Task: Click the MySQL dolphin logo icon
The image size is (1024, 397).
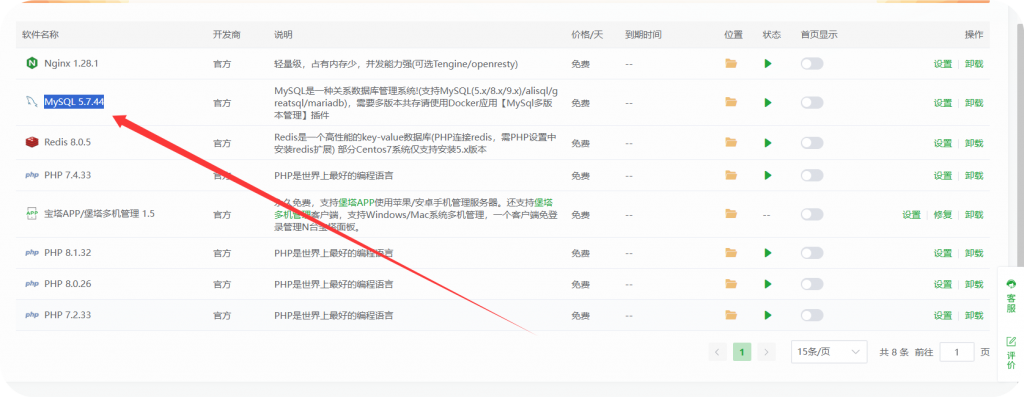Action: 31,102
